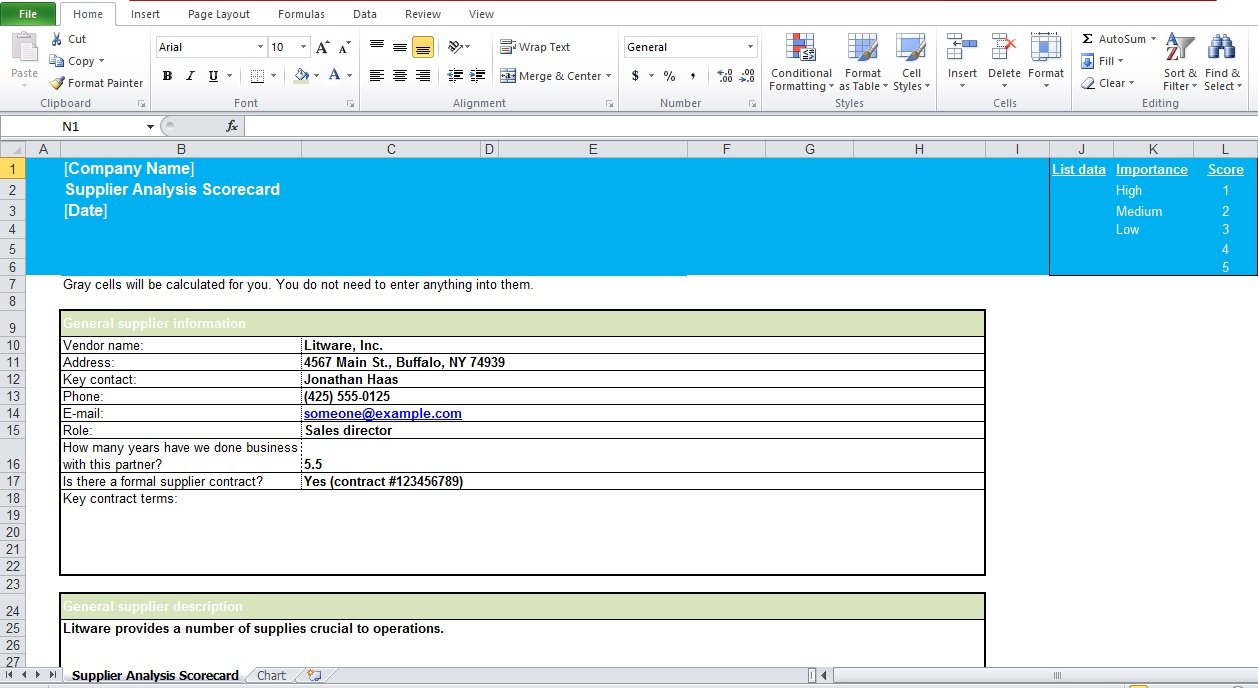Screen dimensions: 1258x688
Task: Click the insert new worksheet tab button
Action: tap(314, 676)
